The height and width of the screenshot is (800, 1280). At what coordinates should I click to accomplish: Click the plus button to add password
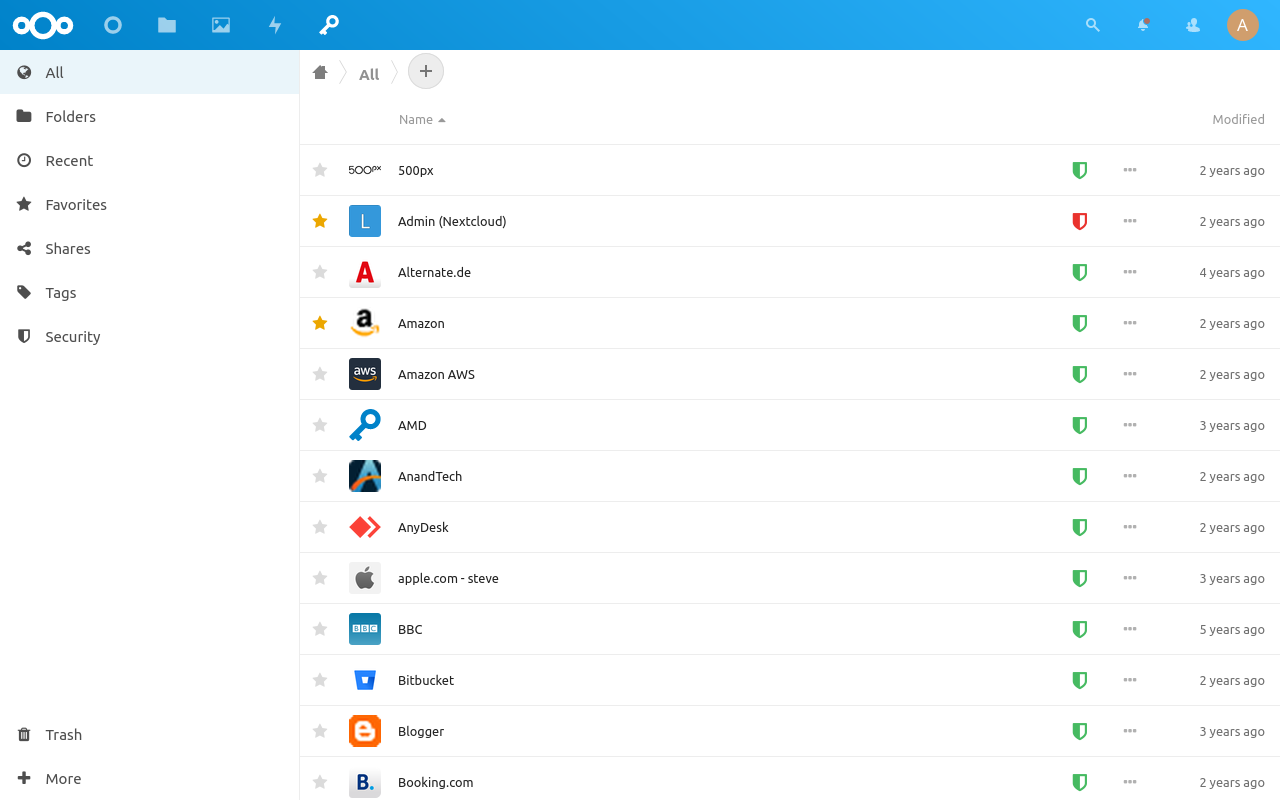tap(426, 71)
